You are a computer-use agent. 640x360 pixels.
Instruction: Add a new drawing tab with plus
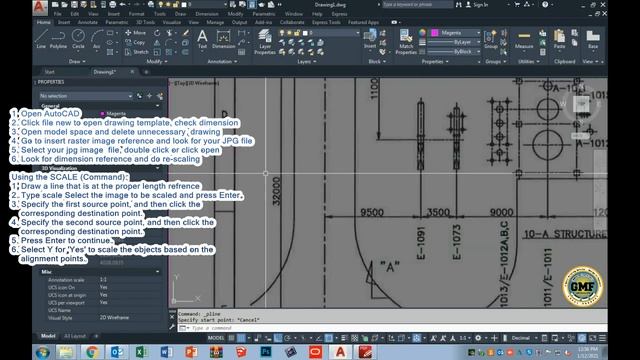pyautogui.click(x=146, y=72)
